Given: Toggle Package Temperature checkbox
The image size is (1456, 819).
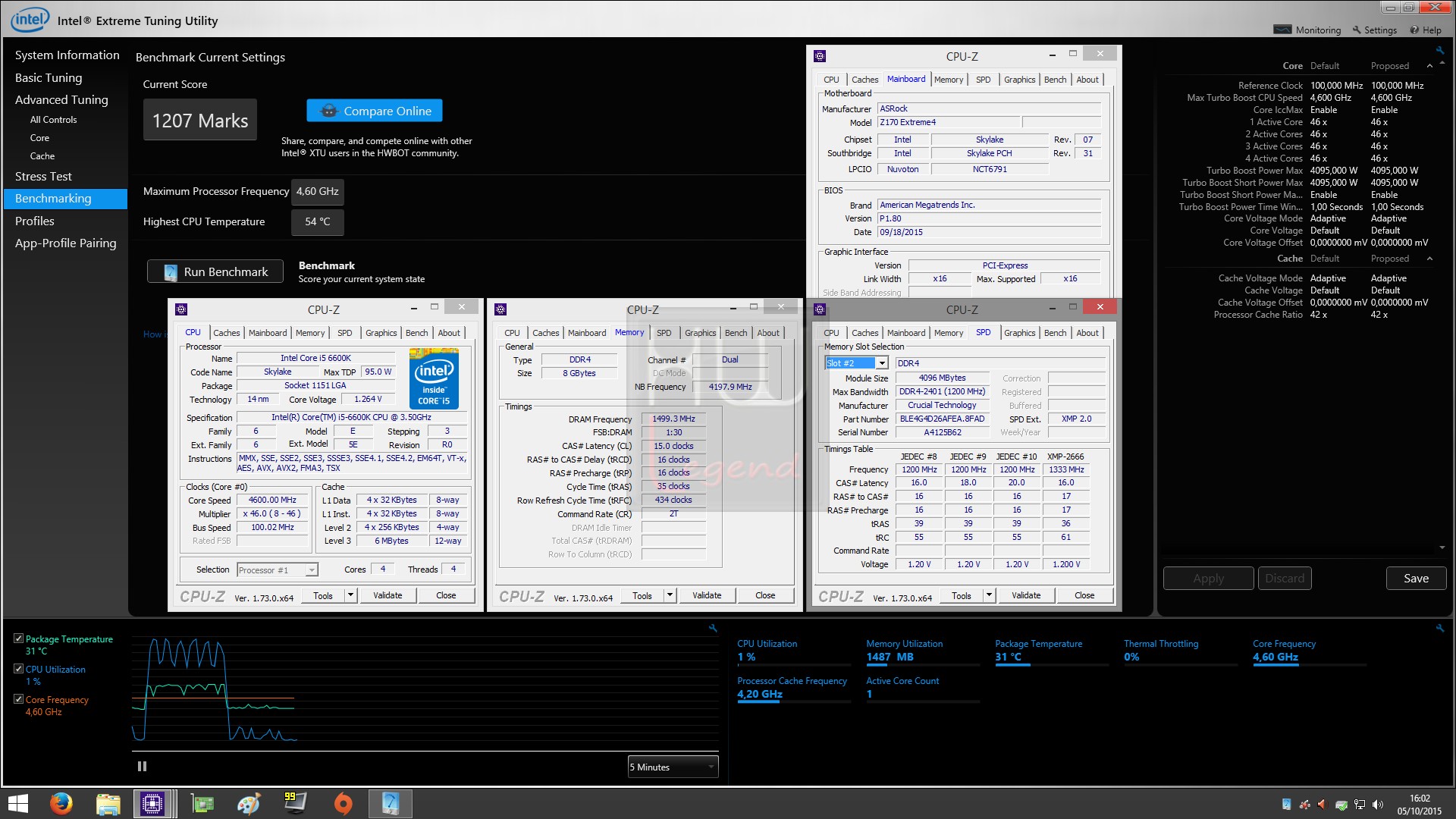Looking at the screenshot, I should coord(18,639).
